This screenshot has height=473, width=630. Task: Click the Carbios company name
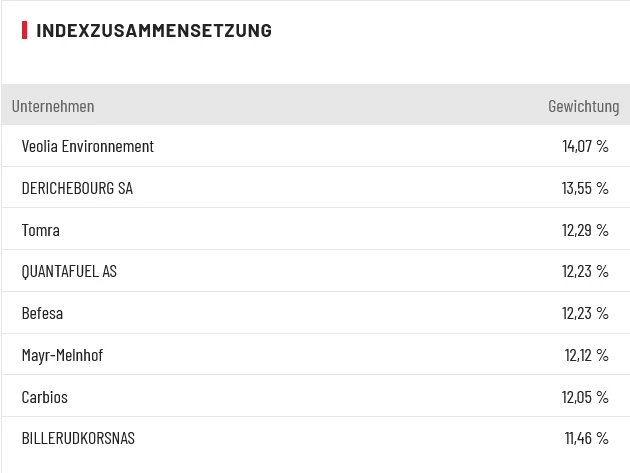click(45, 397)
